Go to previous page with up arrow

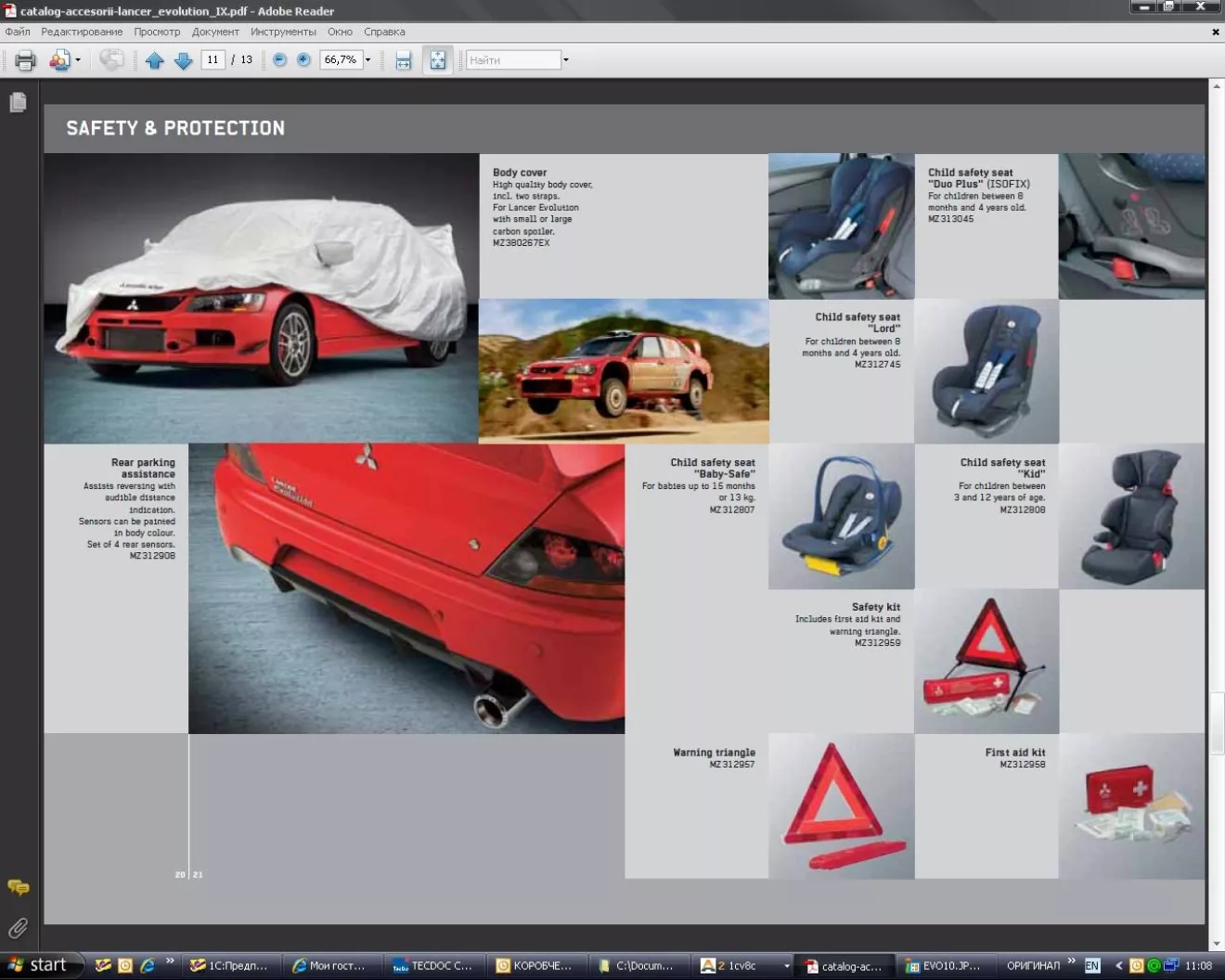tap(154, 60)
